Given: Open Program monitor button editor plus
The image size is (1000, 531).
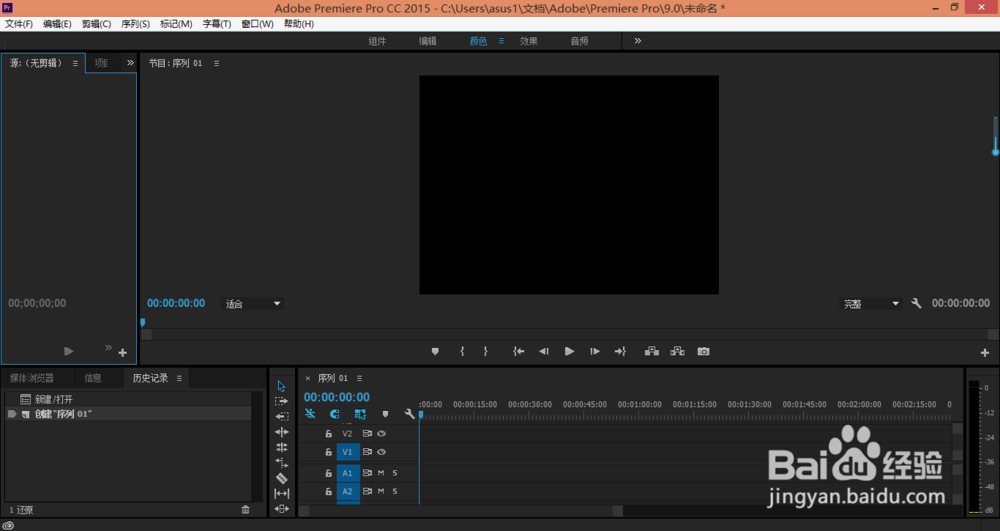Looking at the screenshot, I should click(x=985, y=353).
